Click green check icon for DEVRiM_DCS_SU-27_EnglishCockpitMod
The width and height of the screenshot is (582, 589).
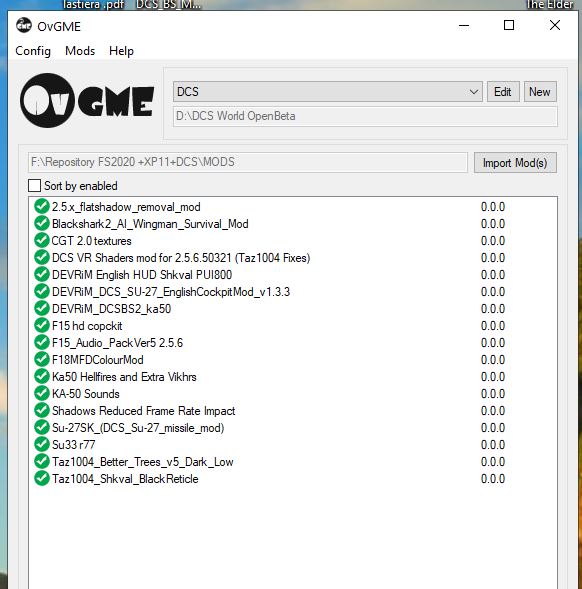[42, 291]
